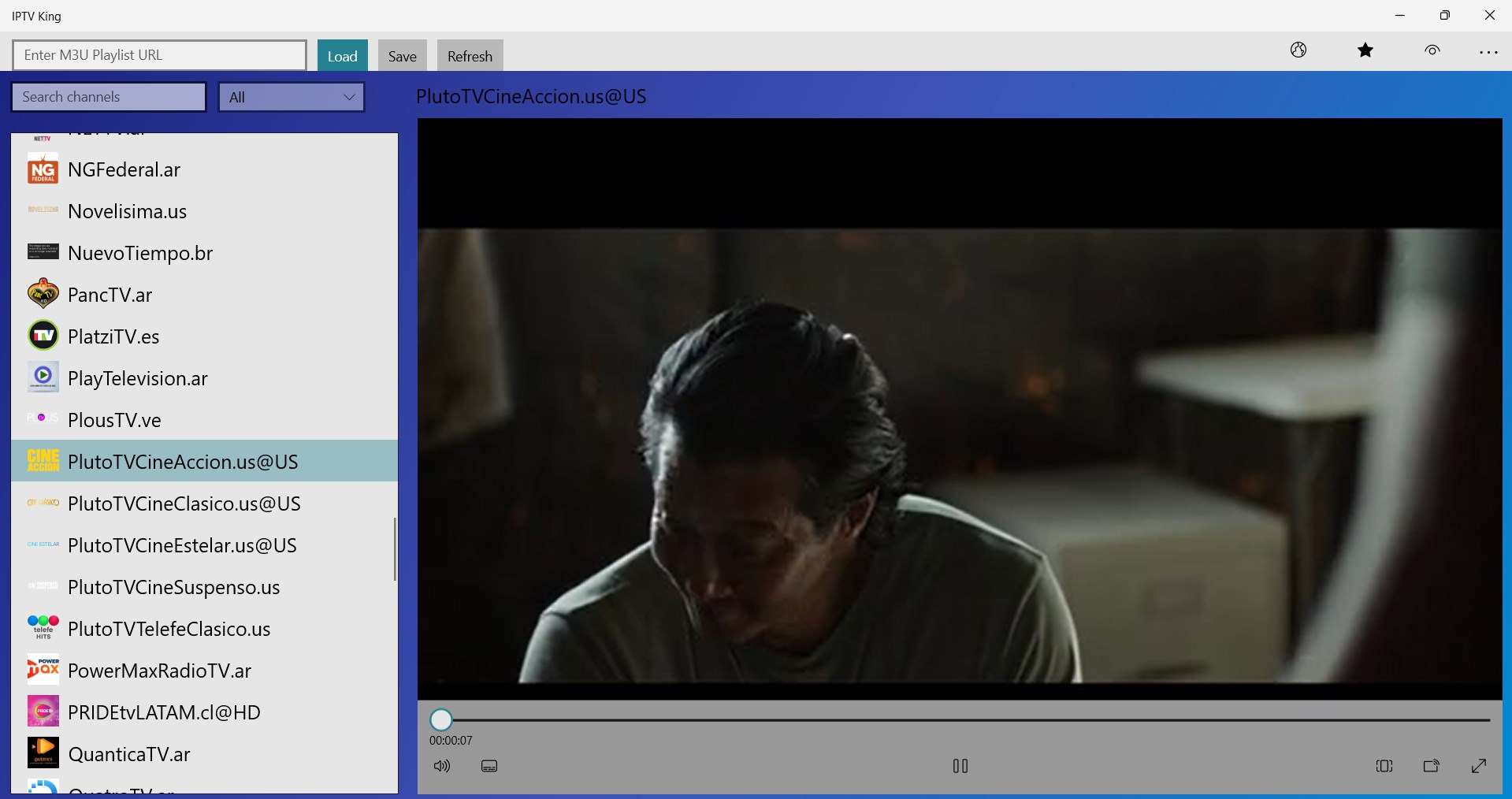Pause the currently playing video
1512x799 pixels.
(960, 765)
